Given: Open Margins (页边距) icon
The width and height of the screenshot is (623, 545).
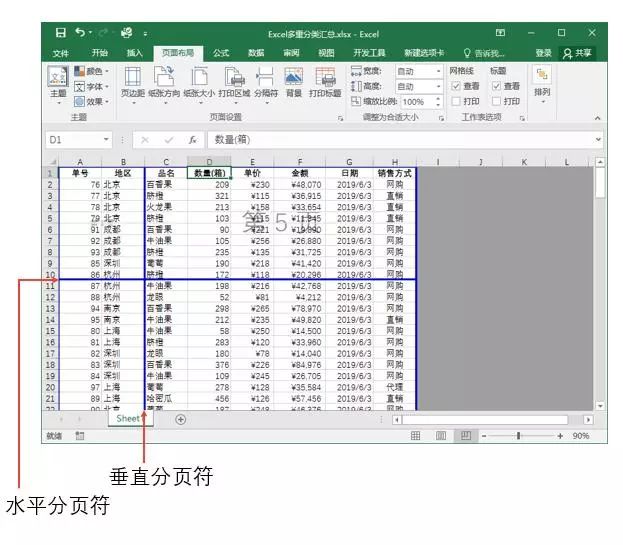Looking at the screenshot, I should click(x=133, y=76).
